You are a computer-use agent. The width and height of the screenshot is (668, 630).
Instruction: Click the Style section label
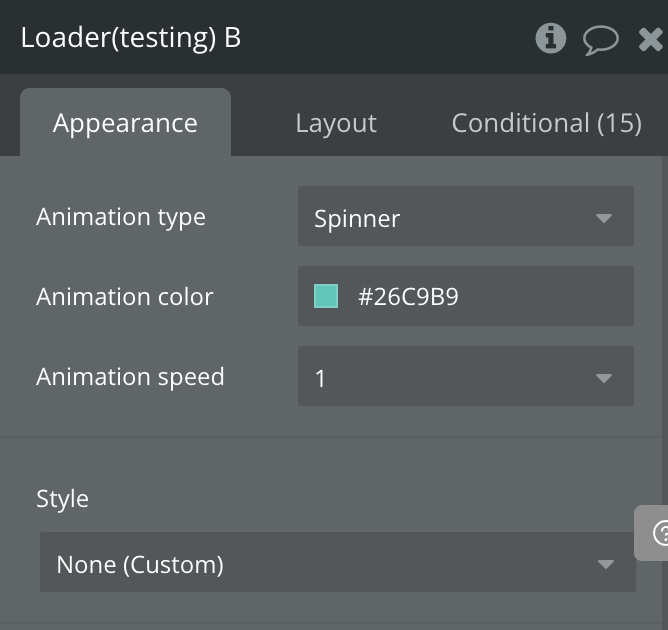click(62, 499)
